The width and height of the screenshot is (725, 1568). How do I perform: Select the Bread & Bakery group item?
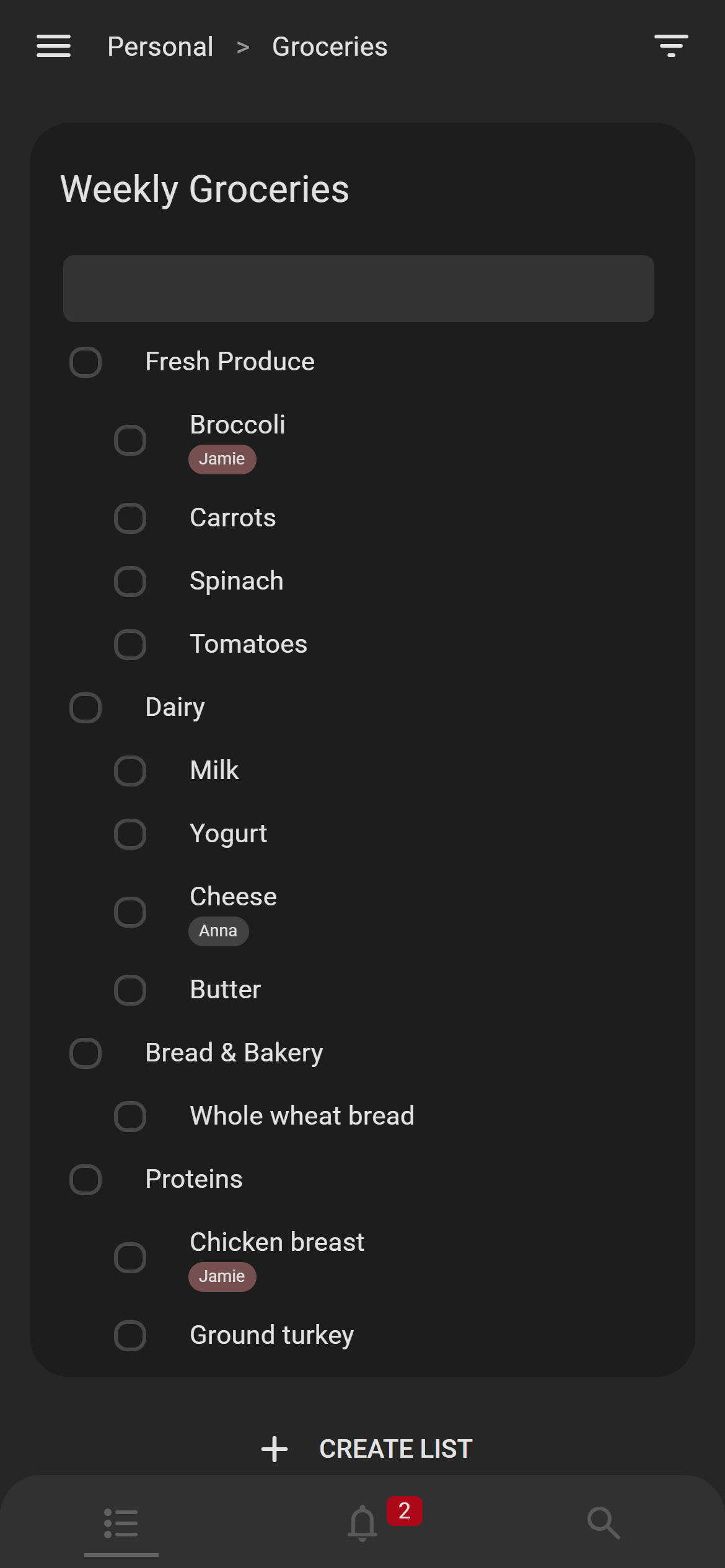pos(234,1053)
